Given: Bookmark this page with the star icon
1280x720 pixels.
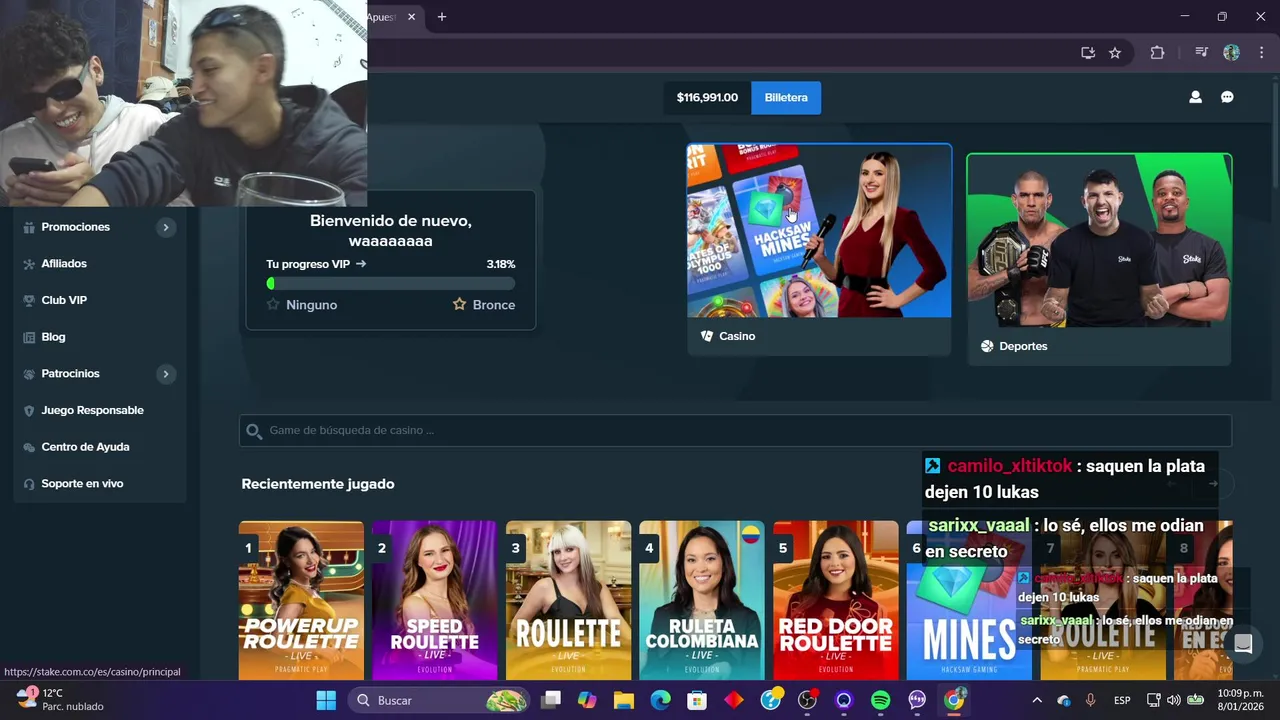Looking at the screenshot, I should tap(1115, 53).
